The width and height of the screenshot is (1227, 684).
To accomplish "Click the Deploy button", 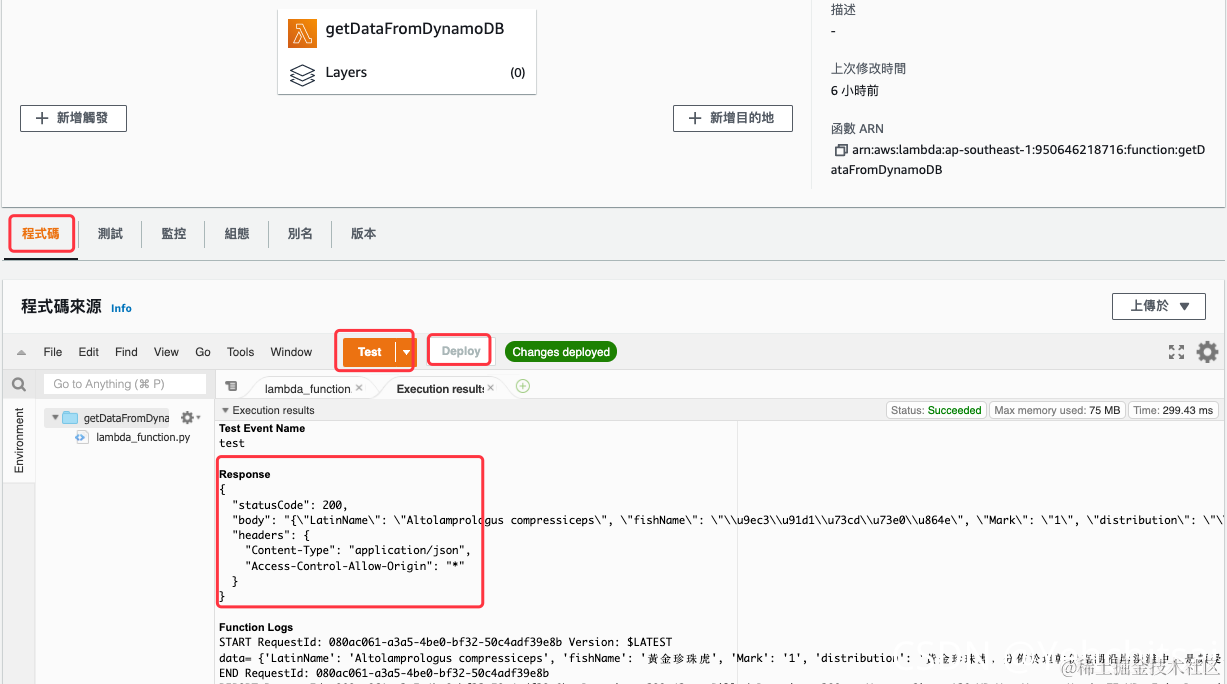I will coord(461,351).
